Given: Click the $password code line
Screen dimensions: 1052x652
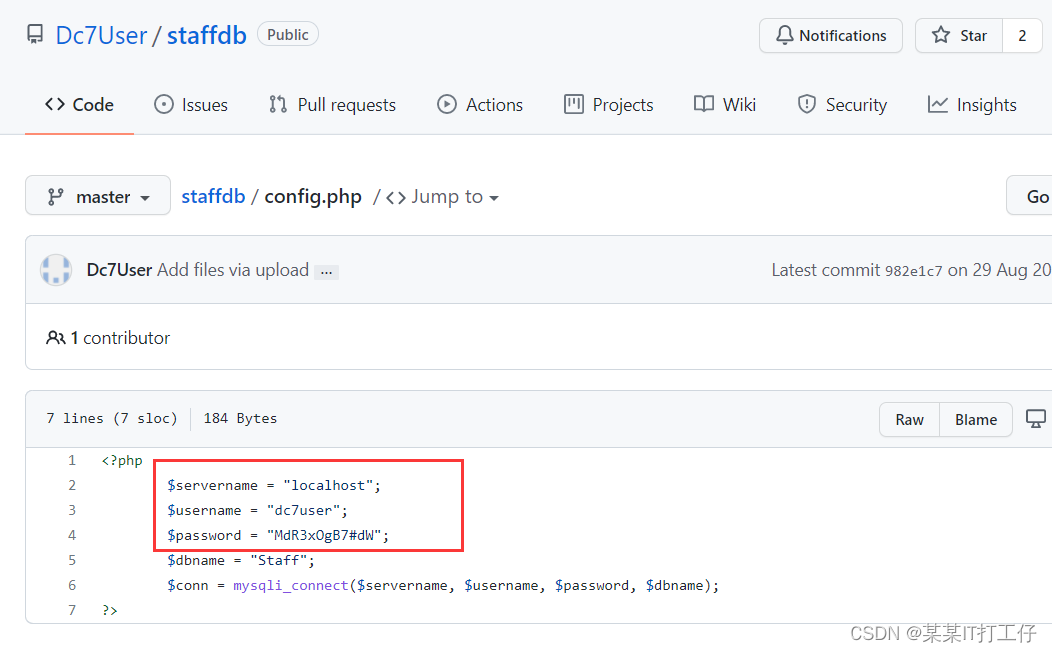Looking at the screenshot, I should pos(278,535).
